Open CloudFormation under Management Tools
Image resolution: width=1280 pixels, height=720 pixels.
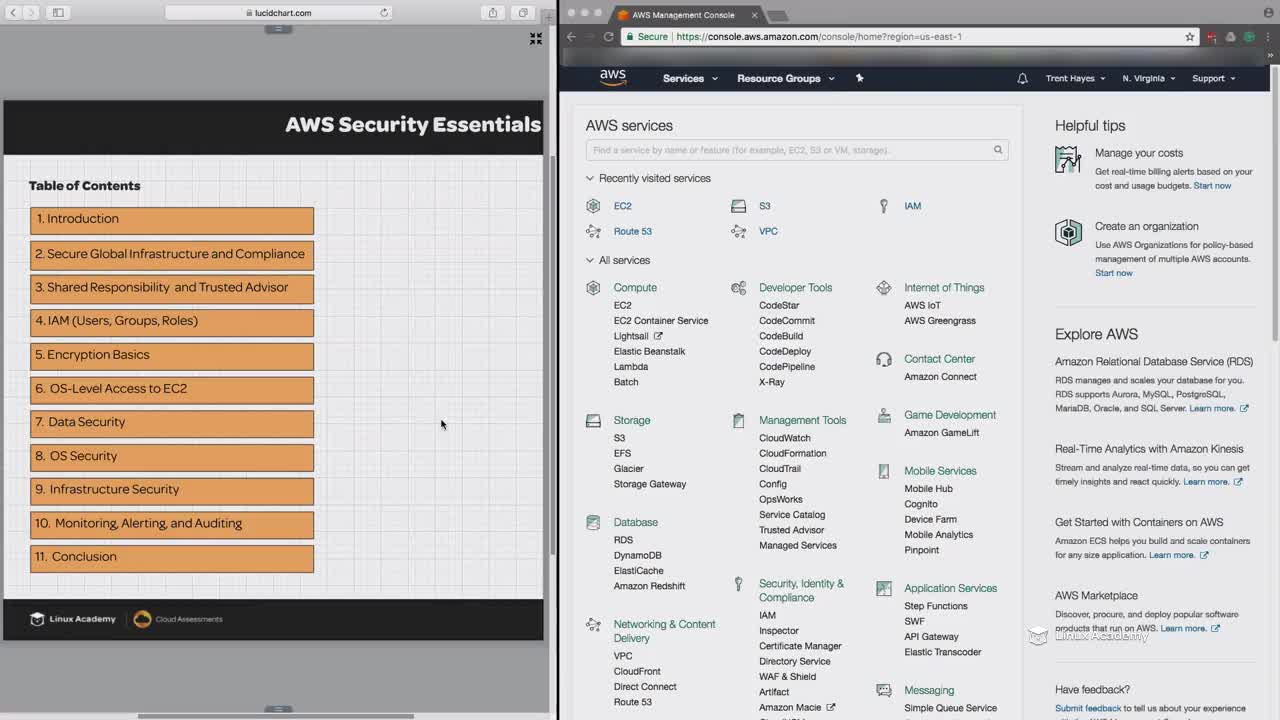tap(793, 453)
